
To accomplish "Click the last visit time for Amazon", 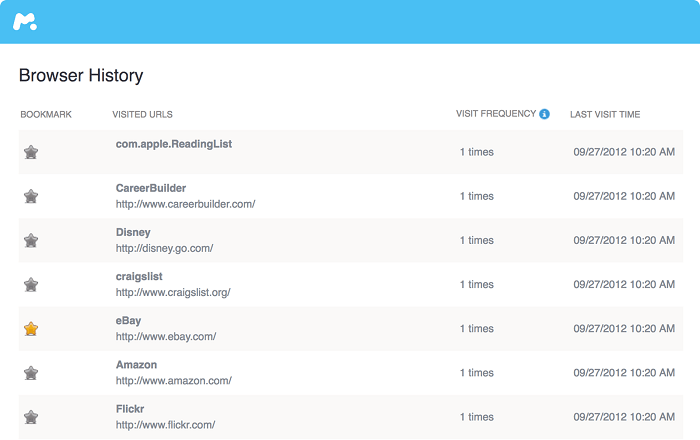I will [x=624, y=373].
